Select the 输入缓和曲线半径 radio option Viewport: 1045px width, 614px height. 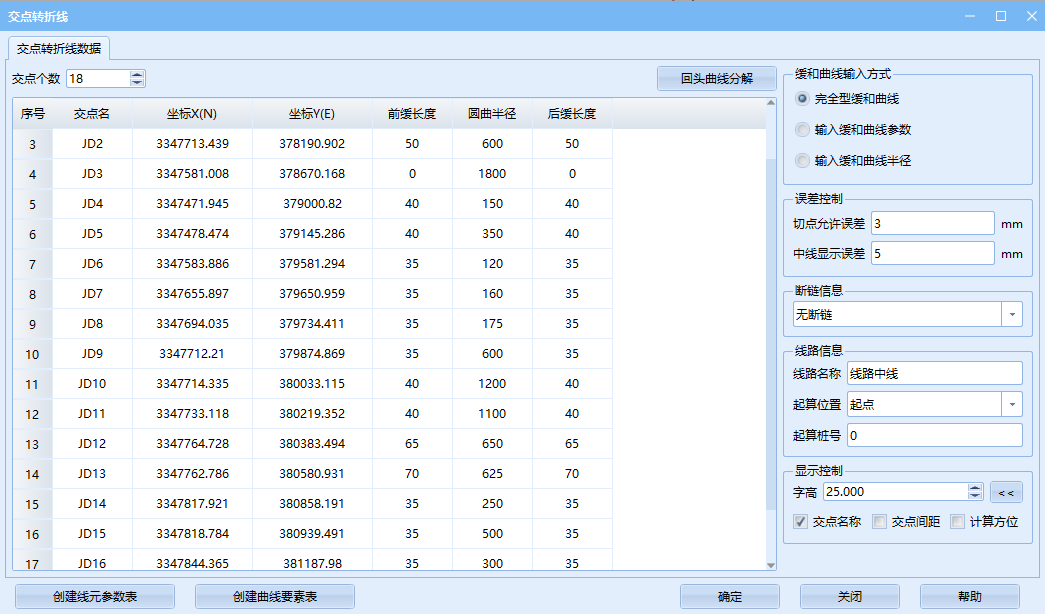pyautogui.click(x=802, y=161)
